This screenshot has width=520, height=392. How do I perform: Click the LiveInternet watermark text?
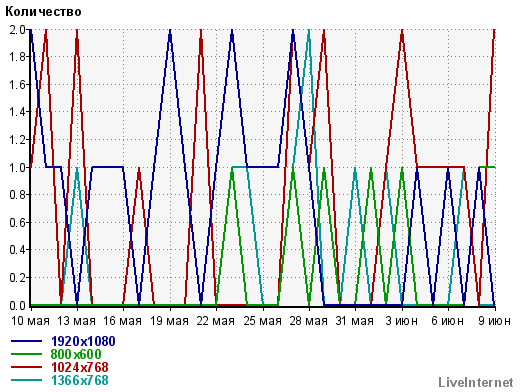click(476, 382)
